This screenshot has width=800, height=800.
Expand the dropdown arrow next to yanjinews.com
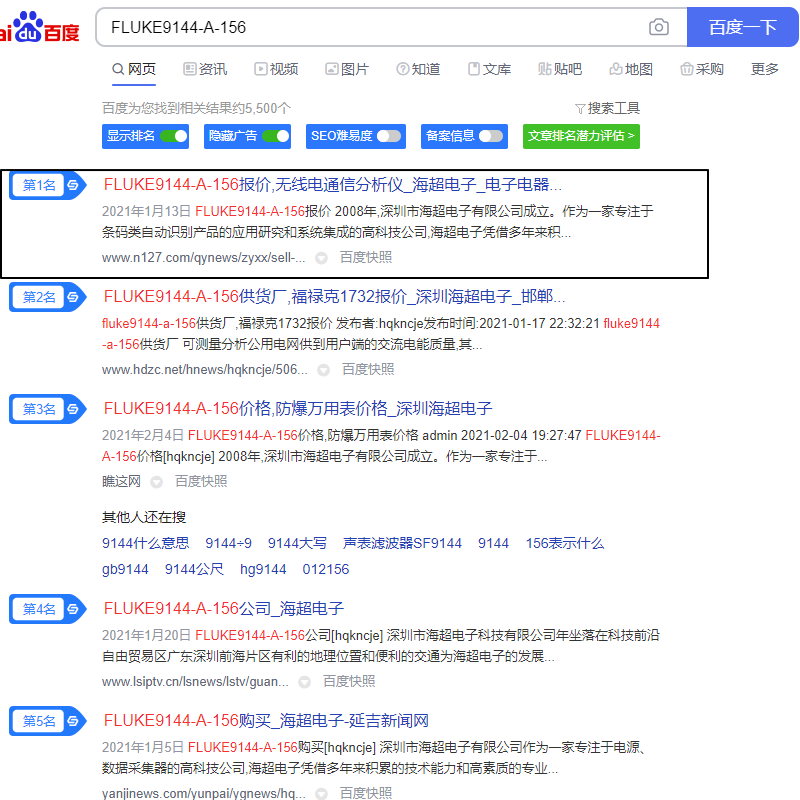pos(321,794)
